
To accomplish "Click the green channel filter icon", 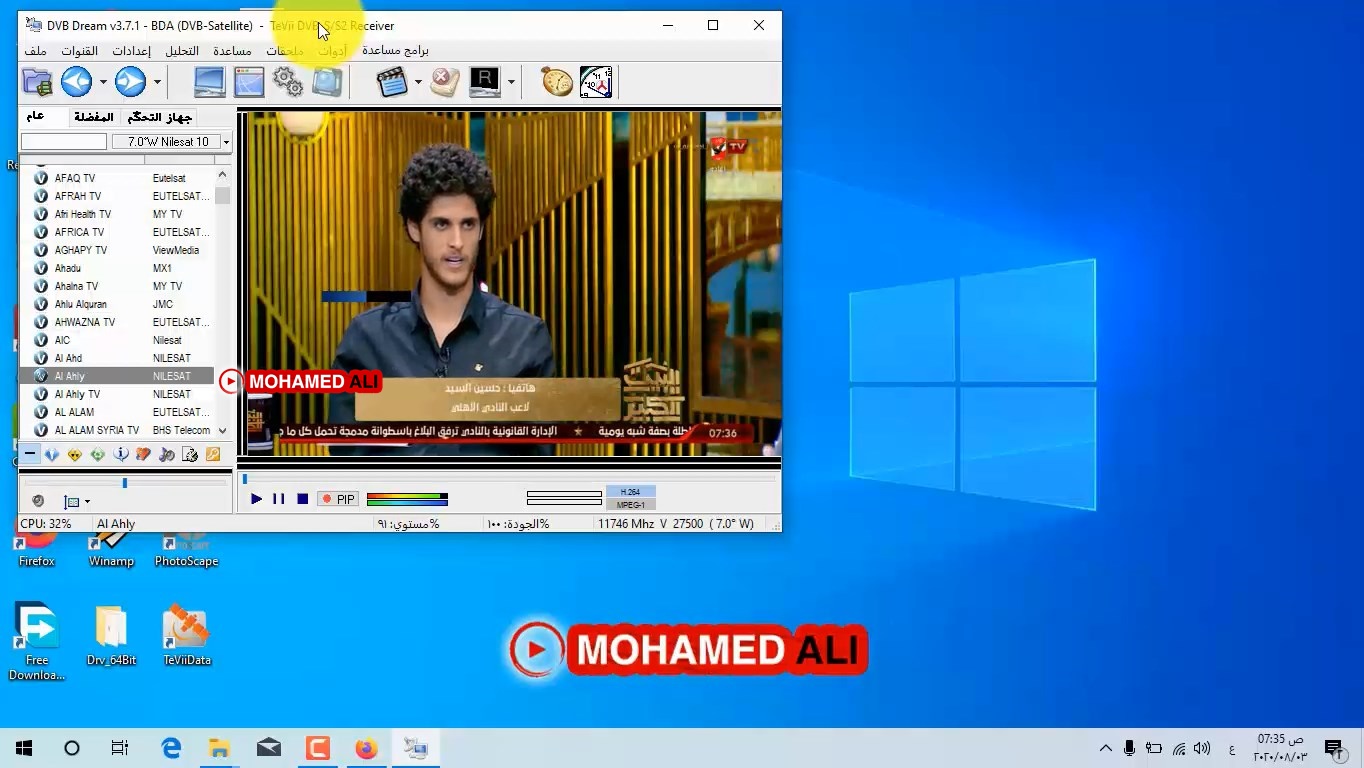I will (x=98, y=455).
